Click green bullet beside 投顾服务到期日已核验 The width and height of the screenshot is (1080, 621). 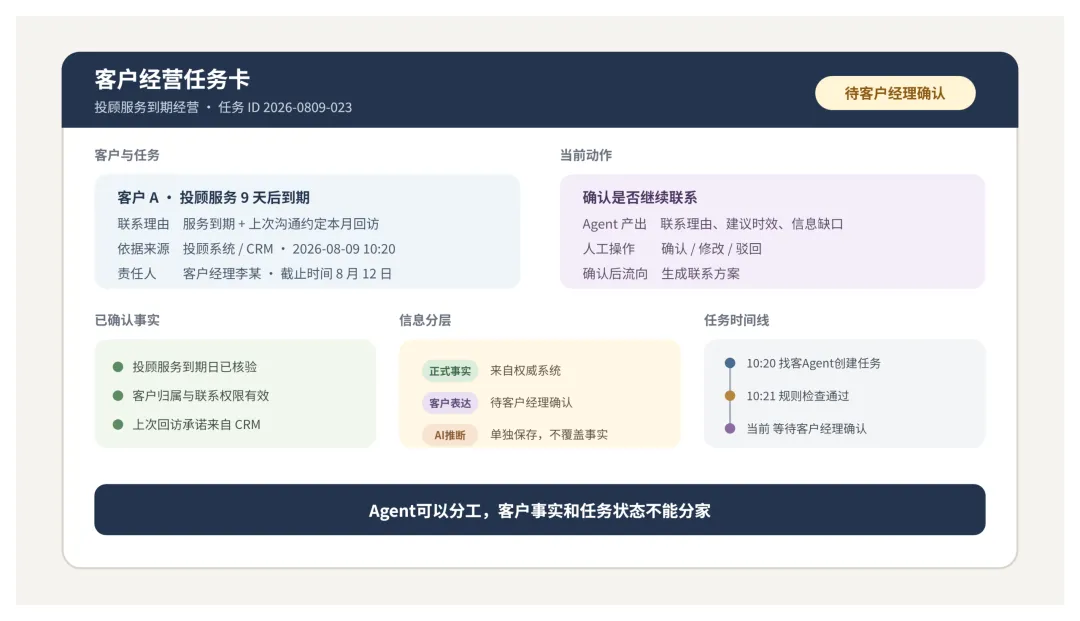[x=118, y=367]
